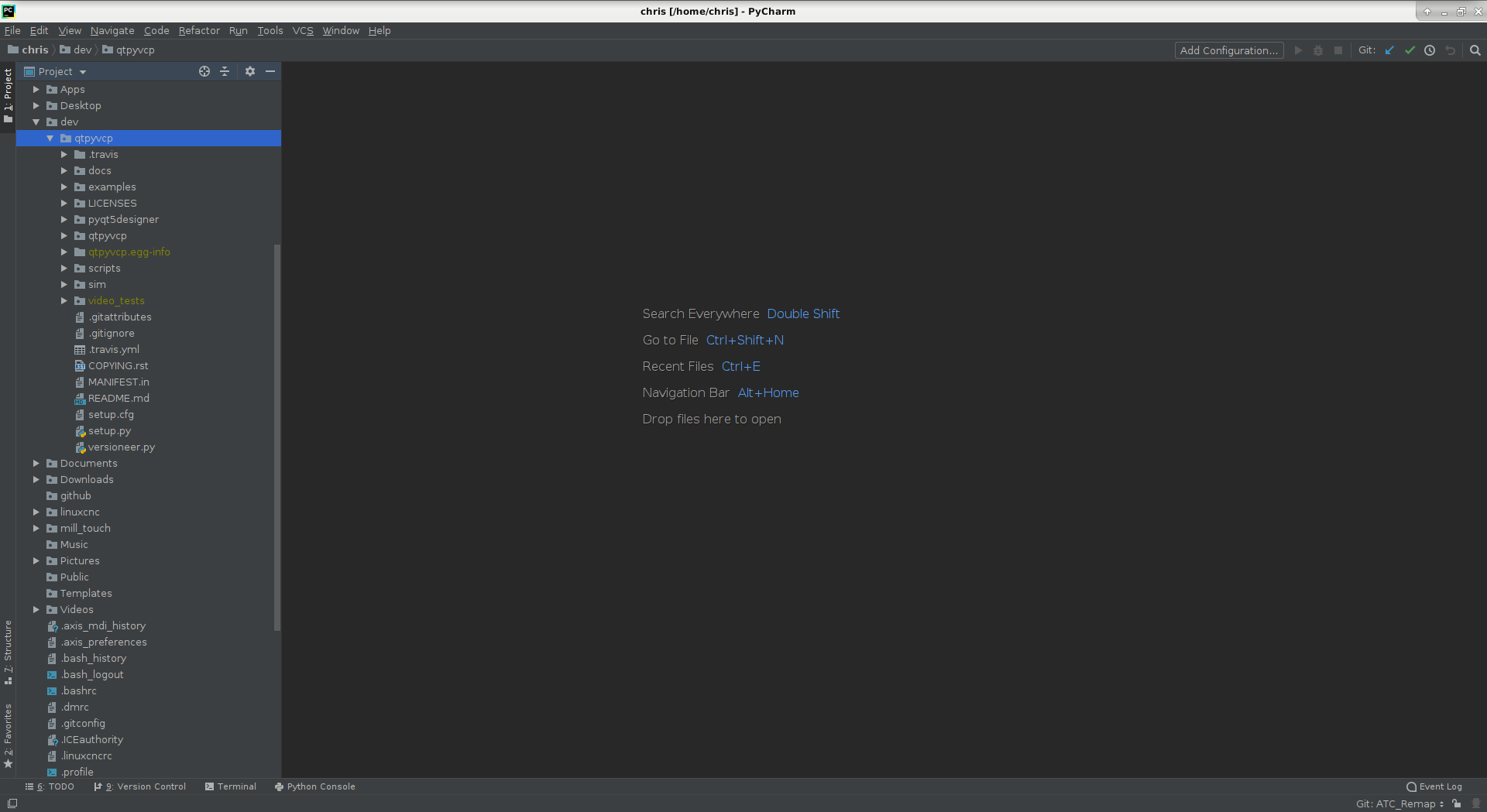Expand the Apps folder

[x=36, y=90]
